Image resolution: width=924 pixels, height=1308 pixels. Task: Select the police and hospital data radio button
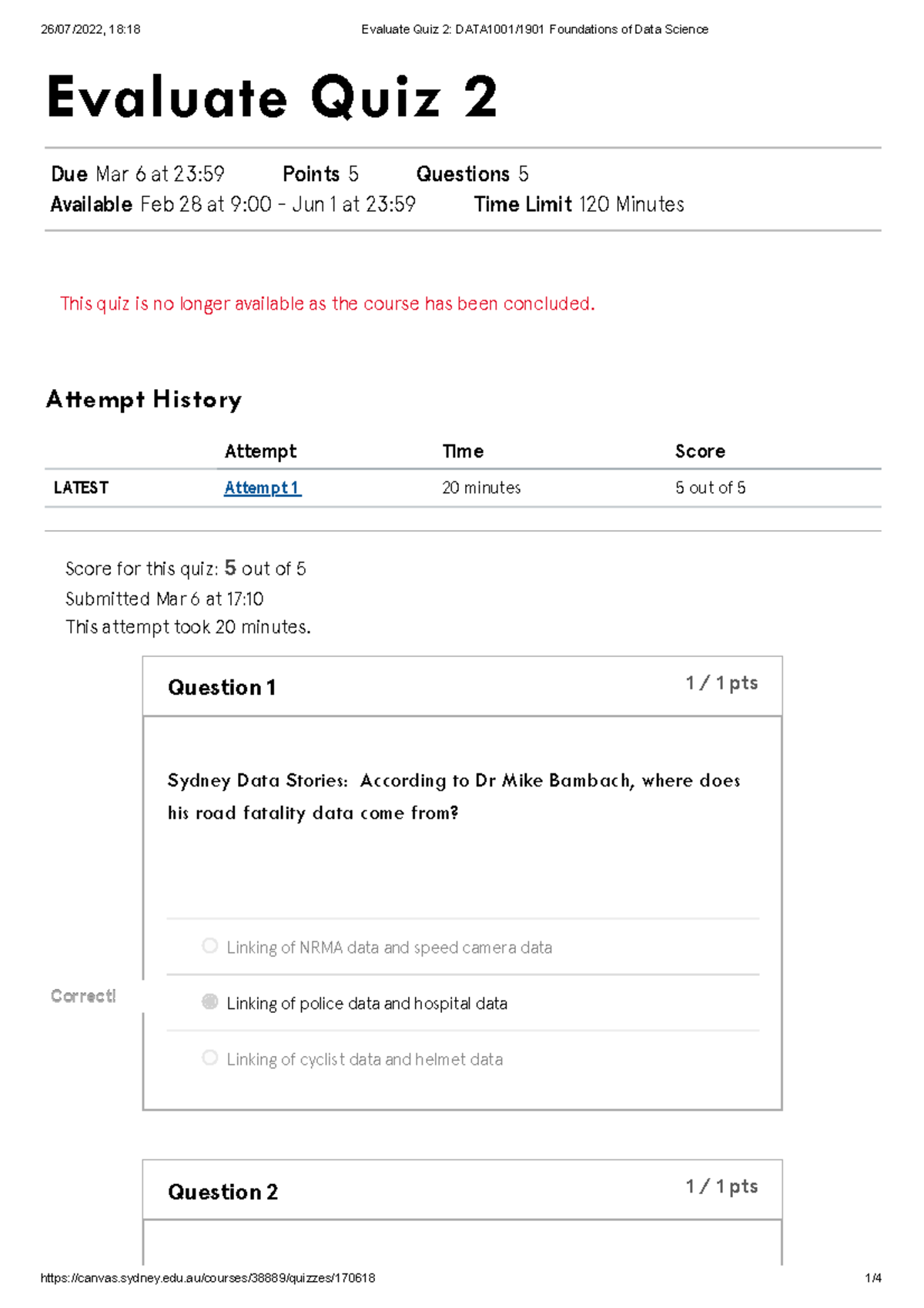[x=209, y=1001]
